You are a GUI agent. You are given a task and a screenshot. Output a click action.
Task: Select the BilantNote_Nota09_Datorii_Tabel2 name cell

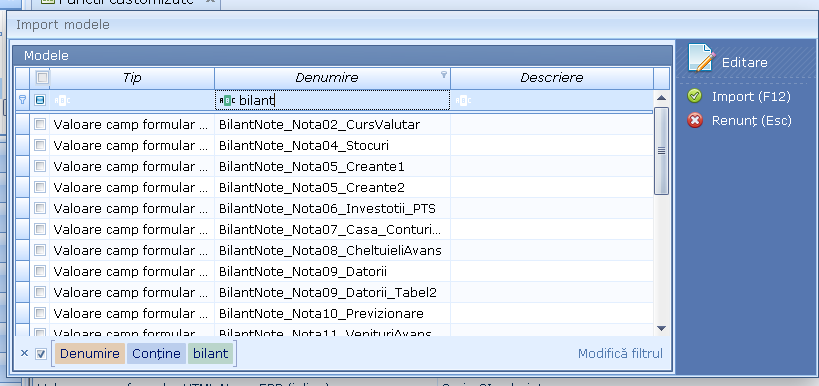click(x=332, y=292)
